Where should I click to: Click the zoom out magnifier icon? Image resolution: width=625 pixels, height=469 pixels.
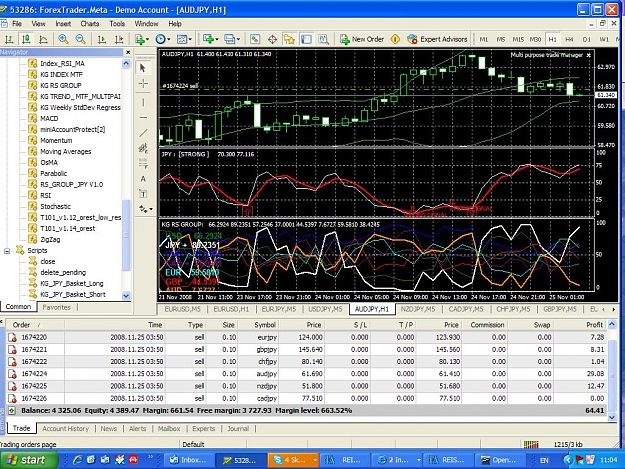pyautogui.click(x=81, y=39)
